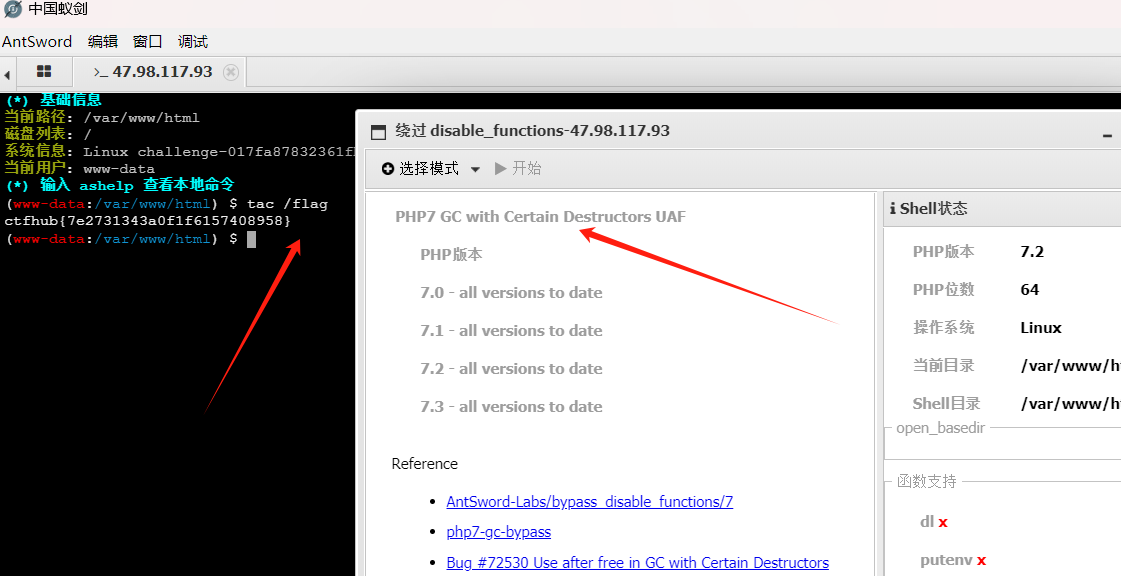
Task: Click the terminal command input cursor
Action: coord(252,239)
